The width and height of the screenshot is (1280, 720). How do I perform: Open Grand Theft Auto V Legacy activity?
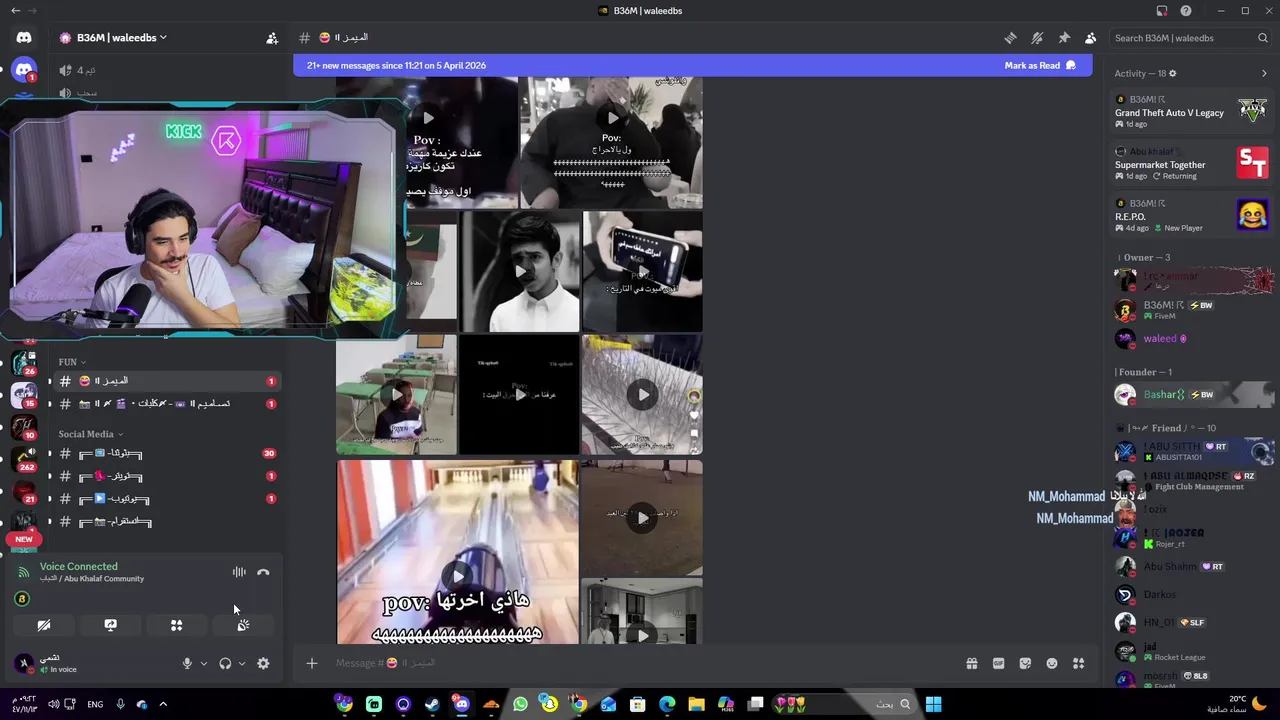[1191, 111]
